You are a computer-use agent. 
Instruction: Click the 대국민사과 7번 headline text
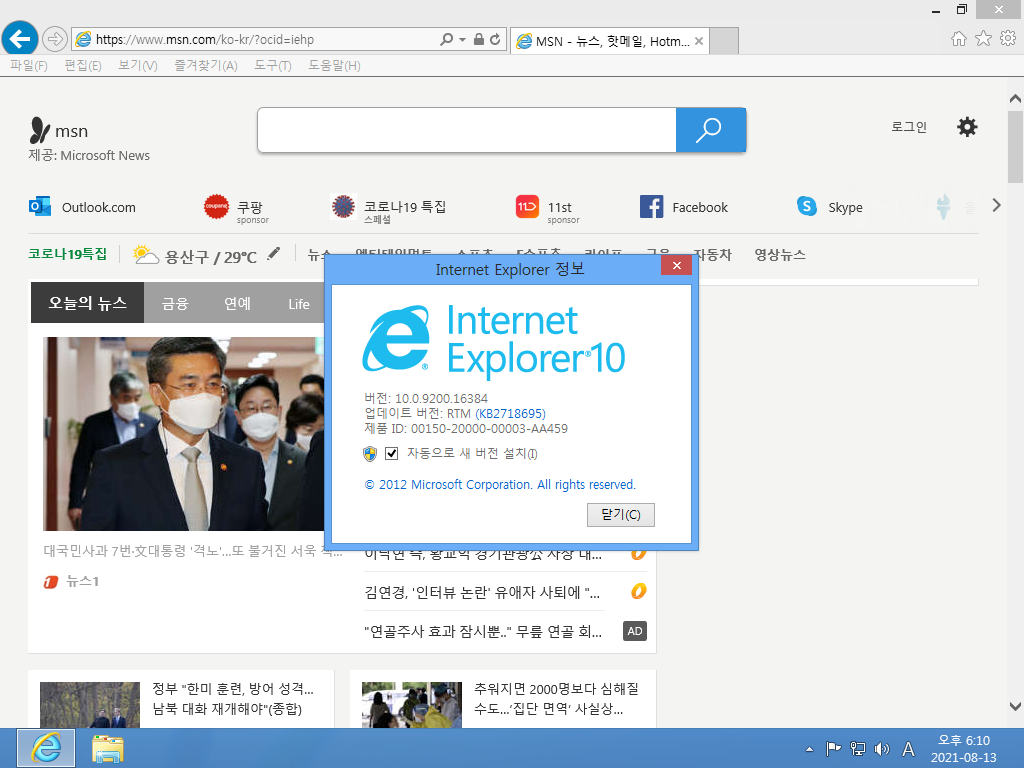pyautogui.click(x=193, y=551)
